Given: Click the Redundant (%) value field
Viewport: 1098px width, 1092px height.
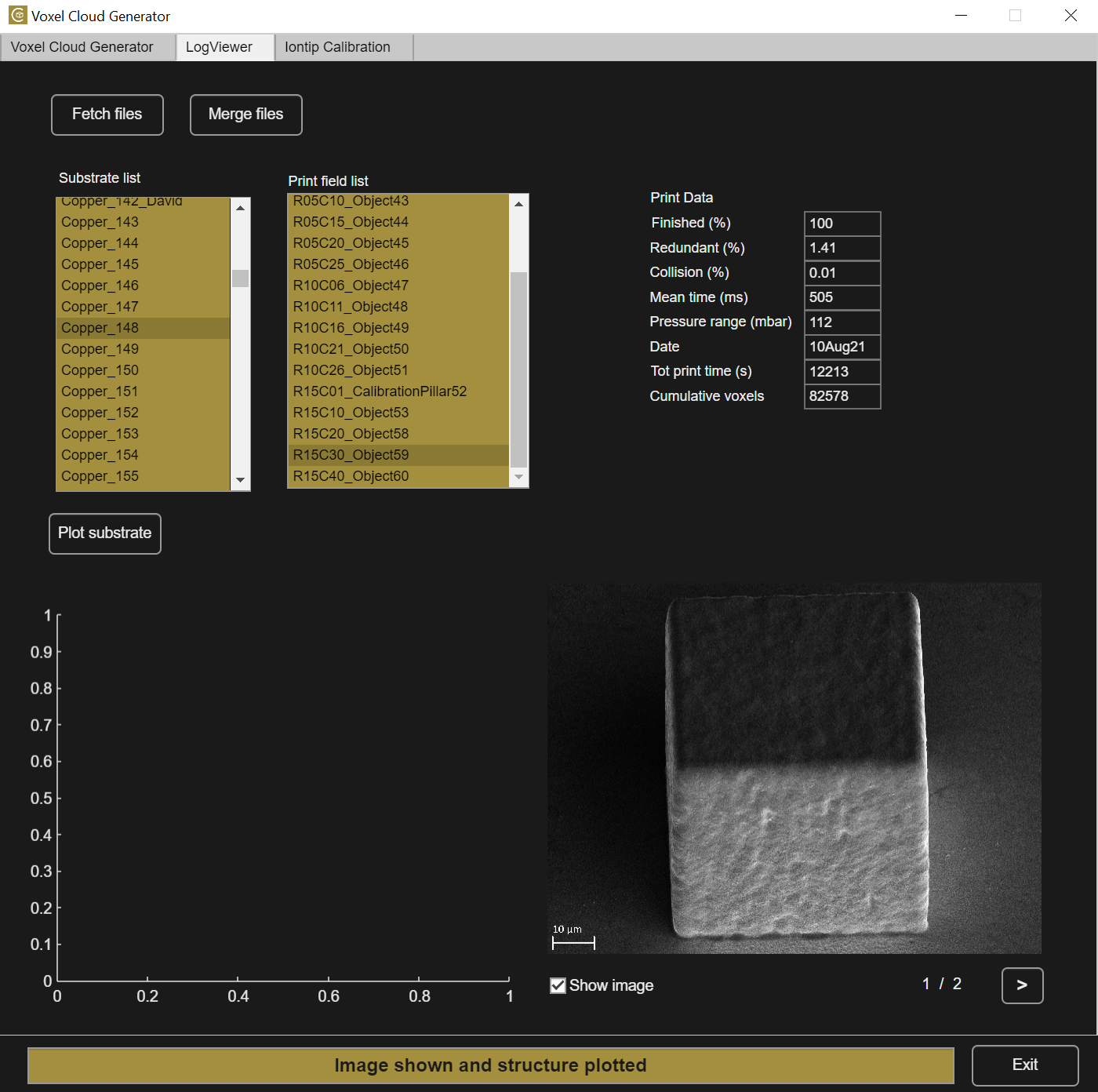Looking at the screenshot, I should [842, 248].
